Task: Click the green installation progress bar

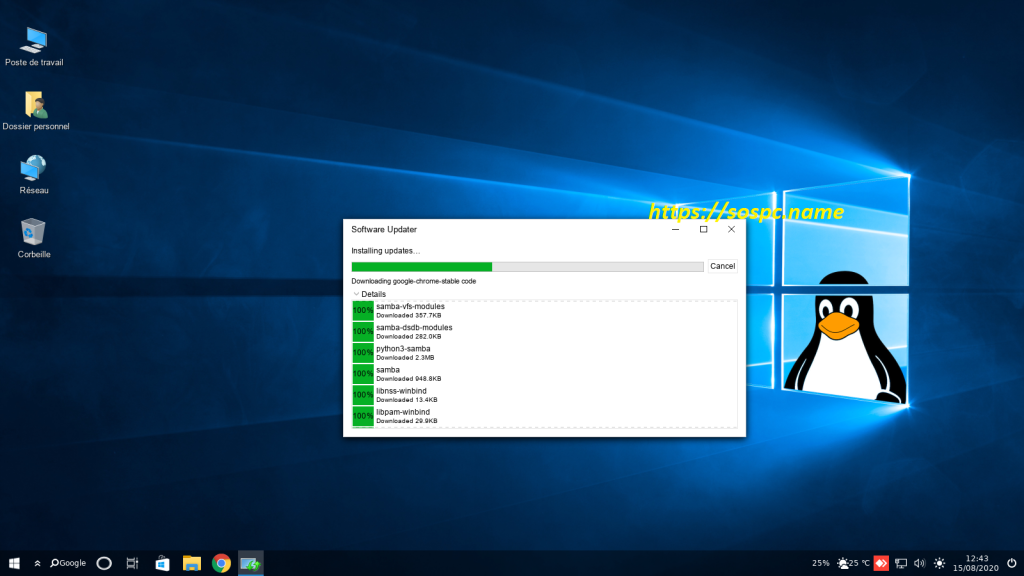Action: [x=420, y=266]
